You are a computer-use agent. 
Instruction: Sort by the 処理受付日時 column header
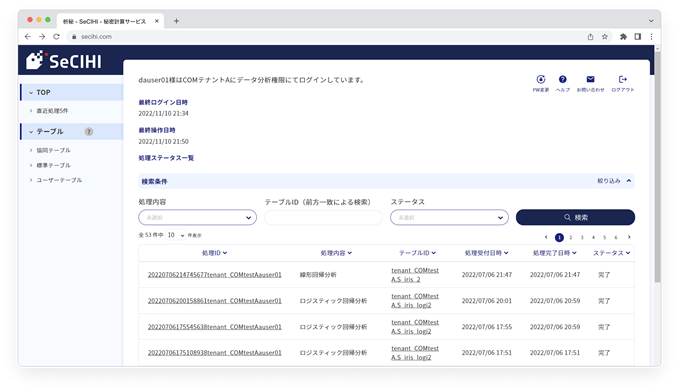(x=486, y=253)
